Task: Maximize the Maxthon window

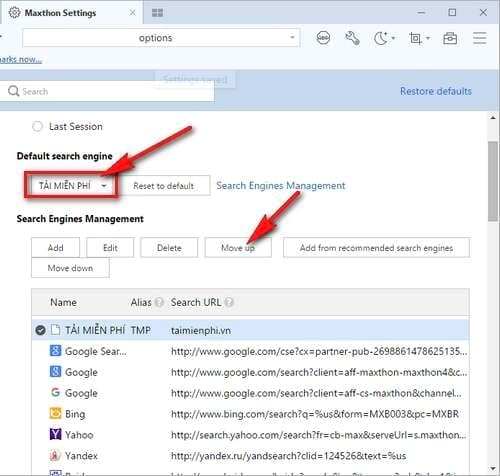Action: pos(452,13)
